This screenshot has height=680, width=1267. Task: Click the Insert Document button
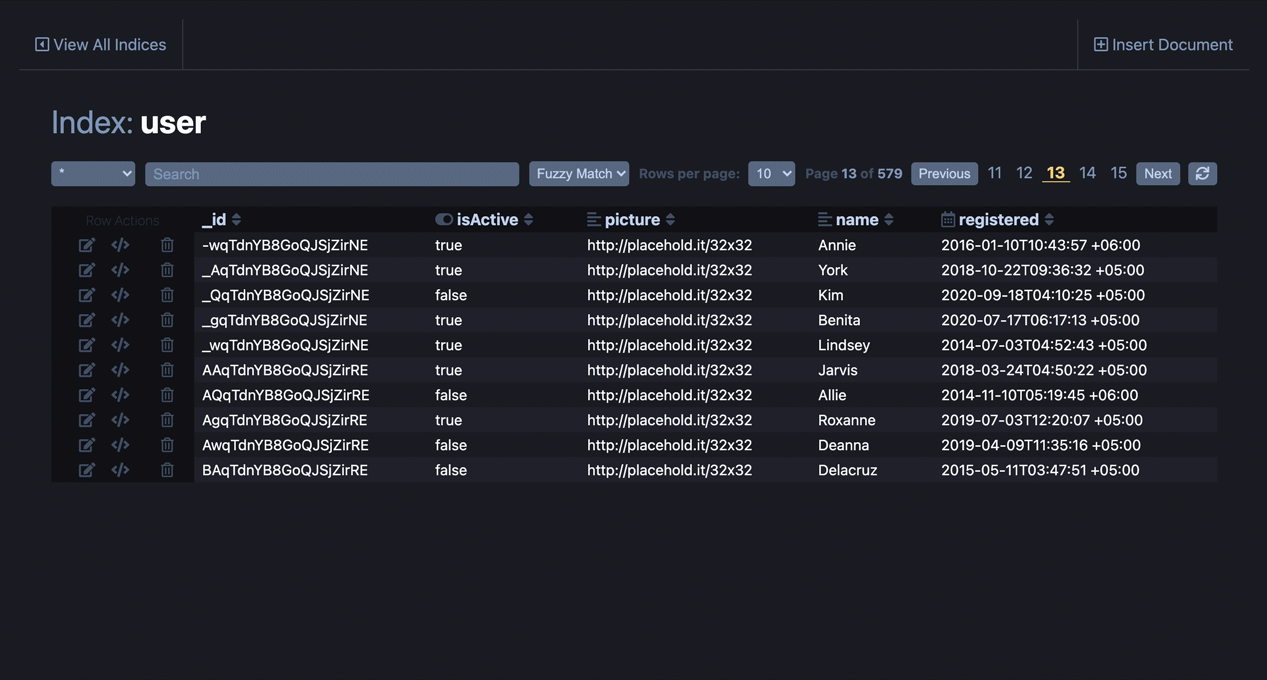(x=1162, y=44)
